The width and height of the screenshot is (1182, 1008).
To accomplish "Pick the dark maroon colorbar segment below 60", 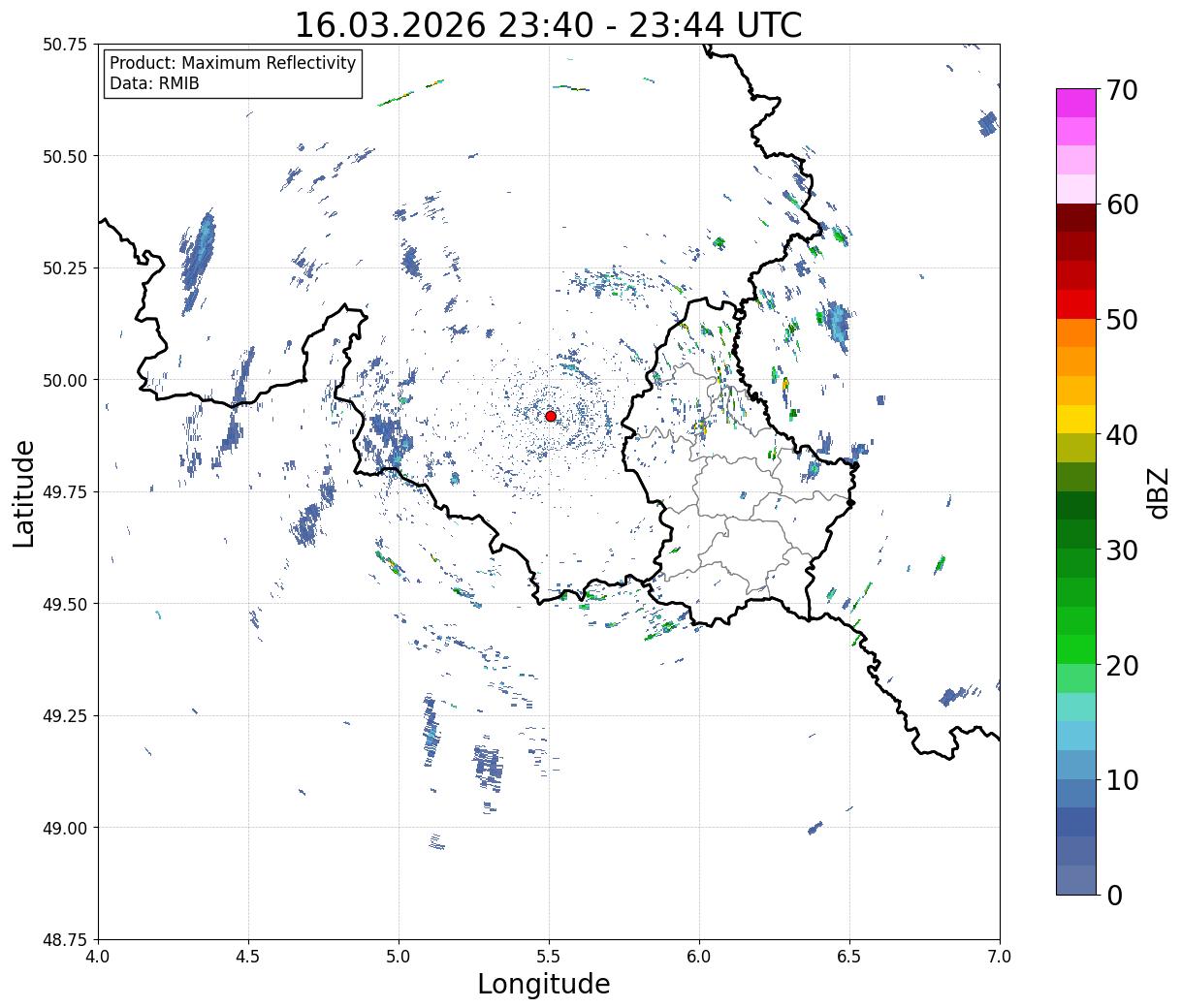I will coord(1075,218).
